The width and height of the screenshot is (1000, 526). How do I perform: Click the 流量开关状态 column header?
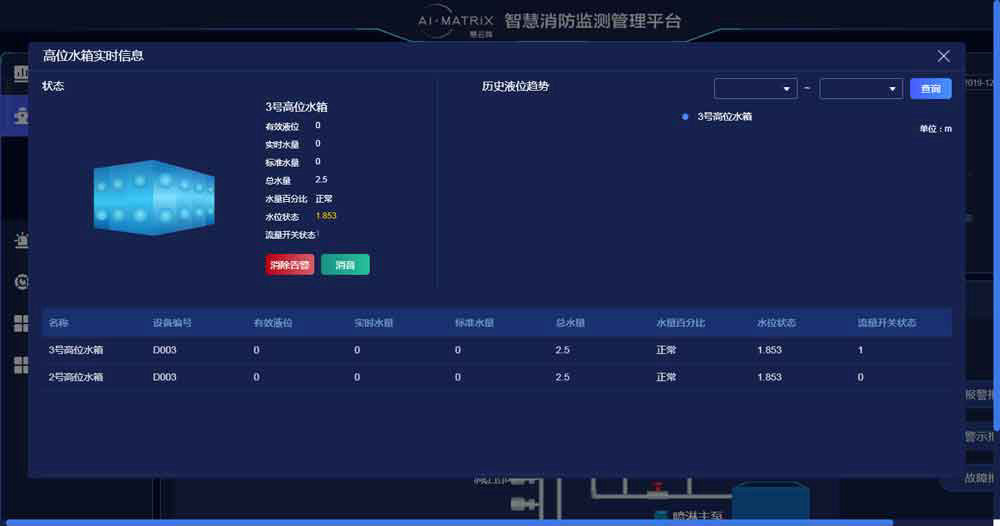point(887,323)
